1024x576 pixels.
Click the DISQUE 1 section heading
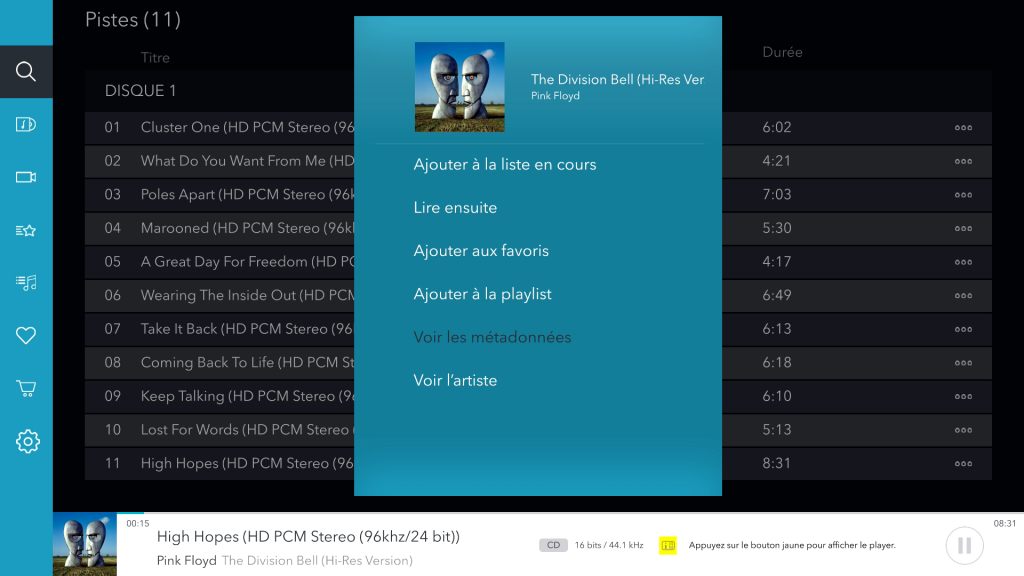140,91
